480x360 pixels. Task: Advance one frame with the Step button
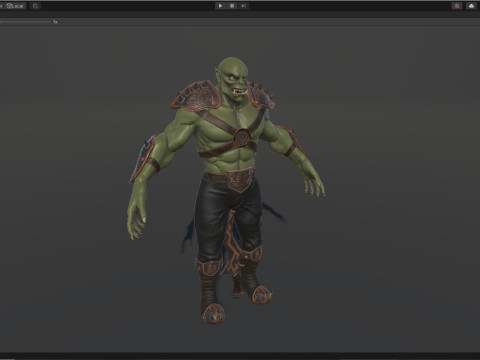coord(244,6)
